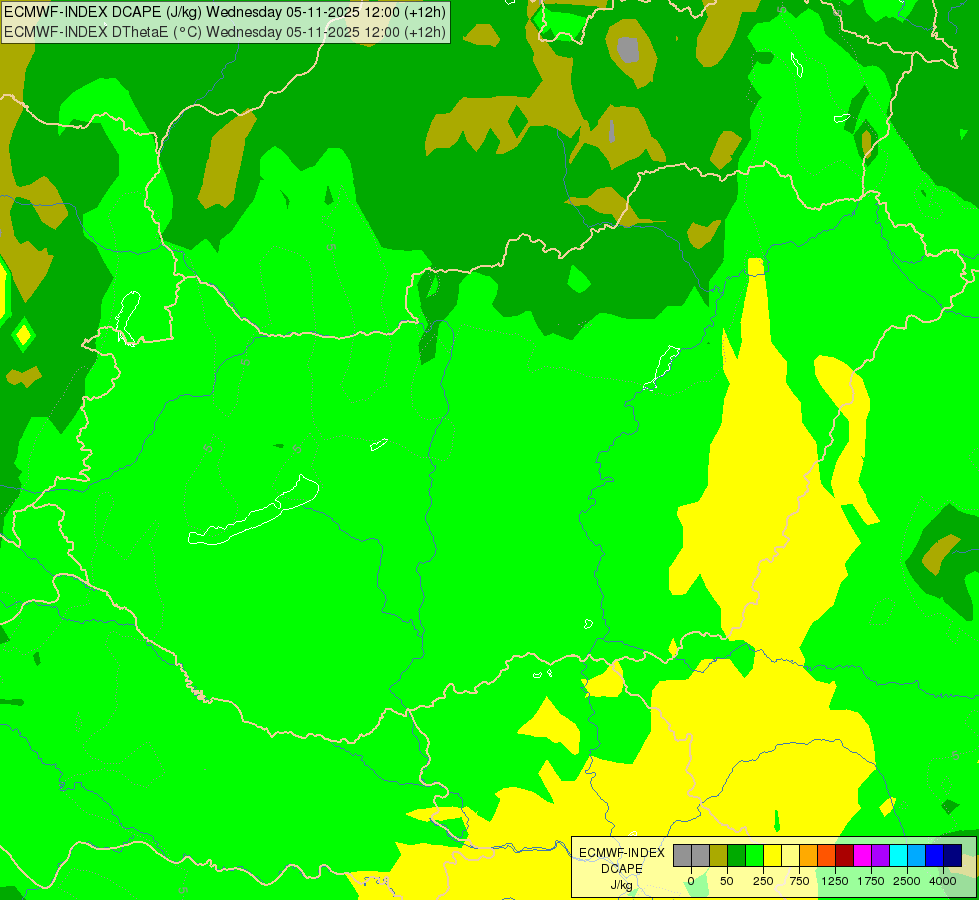
Task: Click the saturated yellow legend swatch
Action: (772, 856)
